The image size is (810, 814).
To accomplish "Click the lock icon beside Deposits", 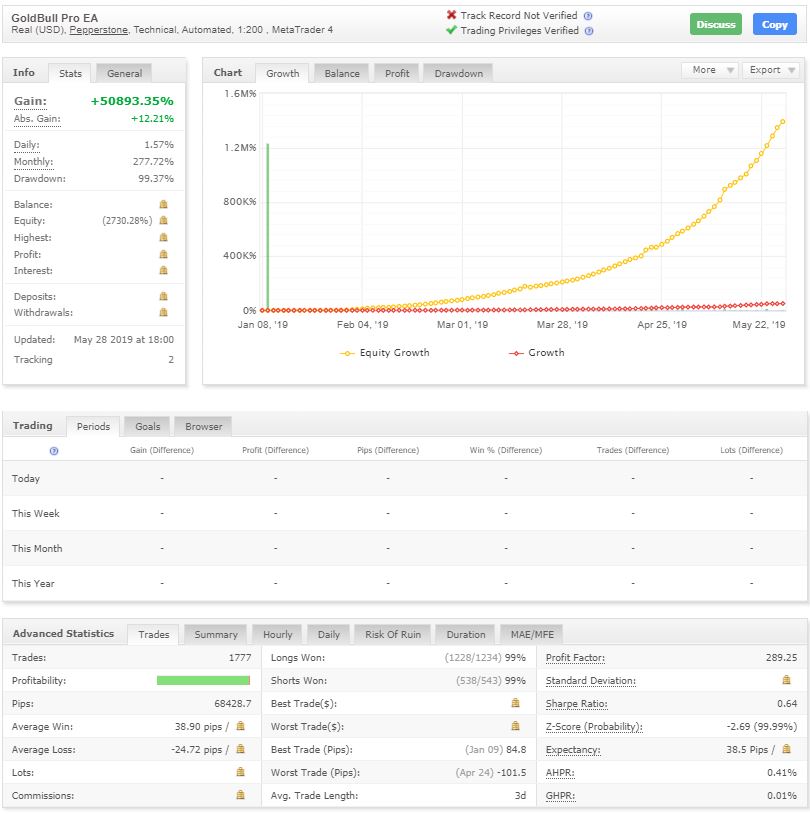I will point(164,296).
